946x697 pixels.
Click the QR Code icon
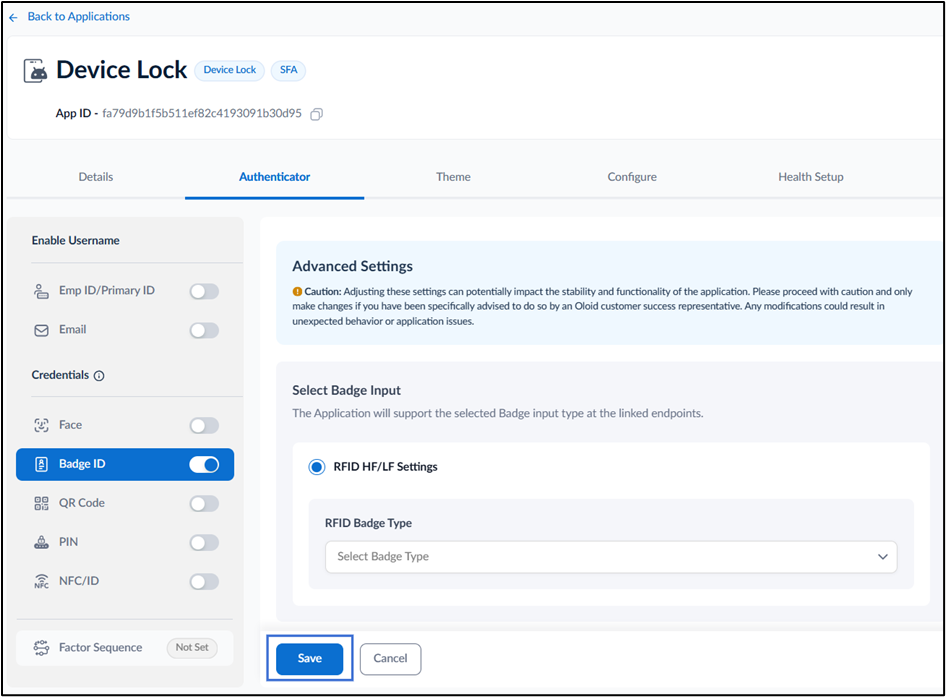click(x=41, y=503)
